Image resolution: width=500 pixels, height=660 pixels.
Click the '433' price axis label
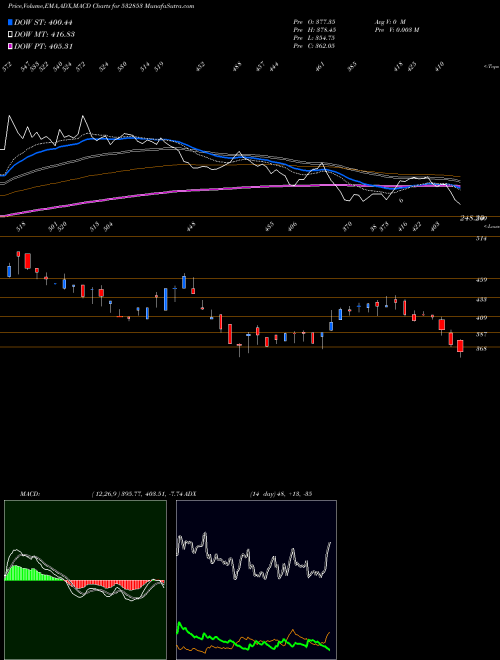481,299
